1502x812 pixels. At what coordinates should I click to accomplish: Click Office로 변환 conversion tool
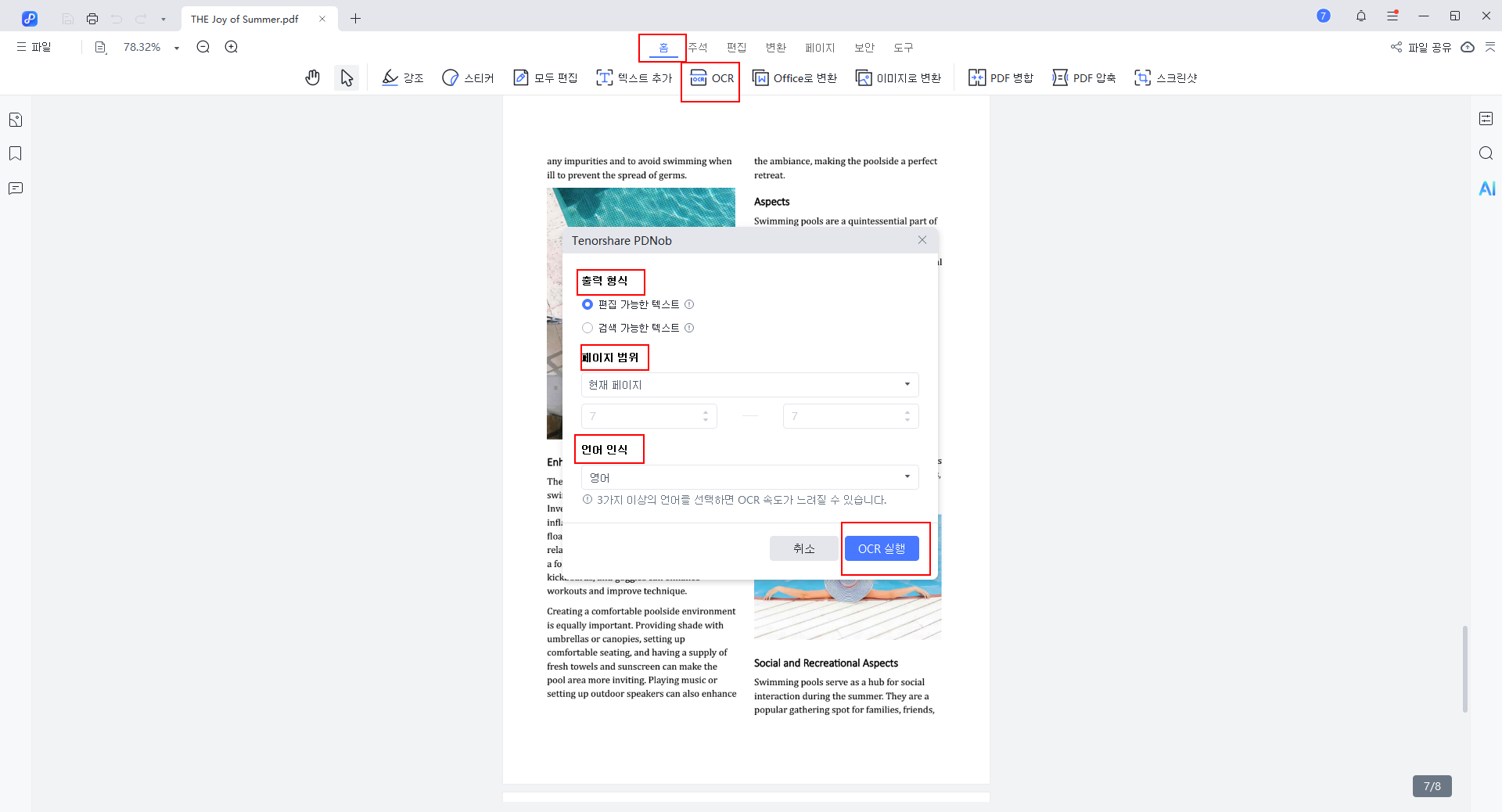(795, 77)
